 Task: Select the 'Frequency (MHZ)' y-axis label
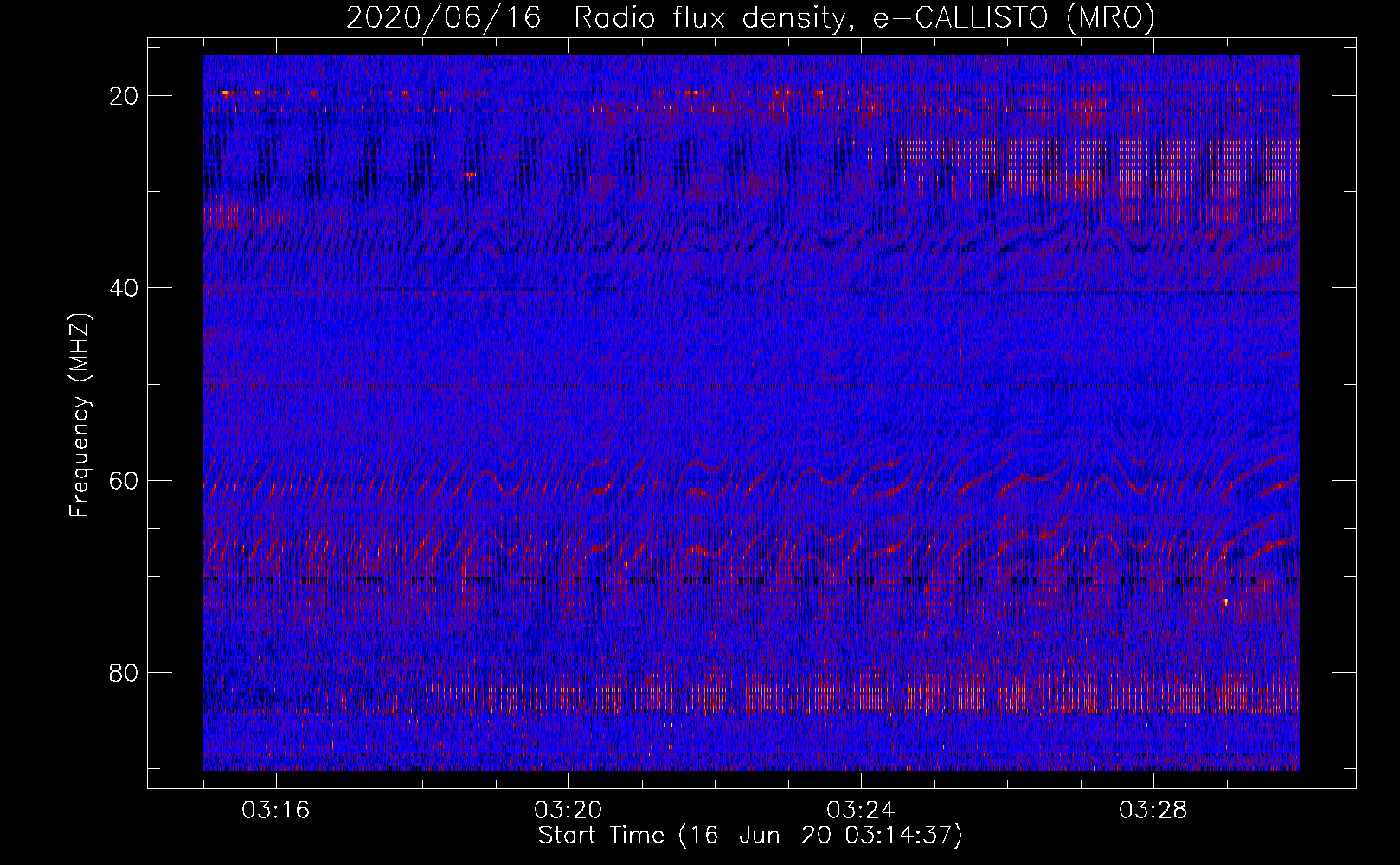(80, 415)
